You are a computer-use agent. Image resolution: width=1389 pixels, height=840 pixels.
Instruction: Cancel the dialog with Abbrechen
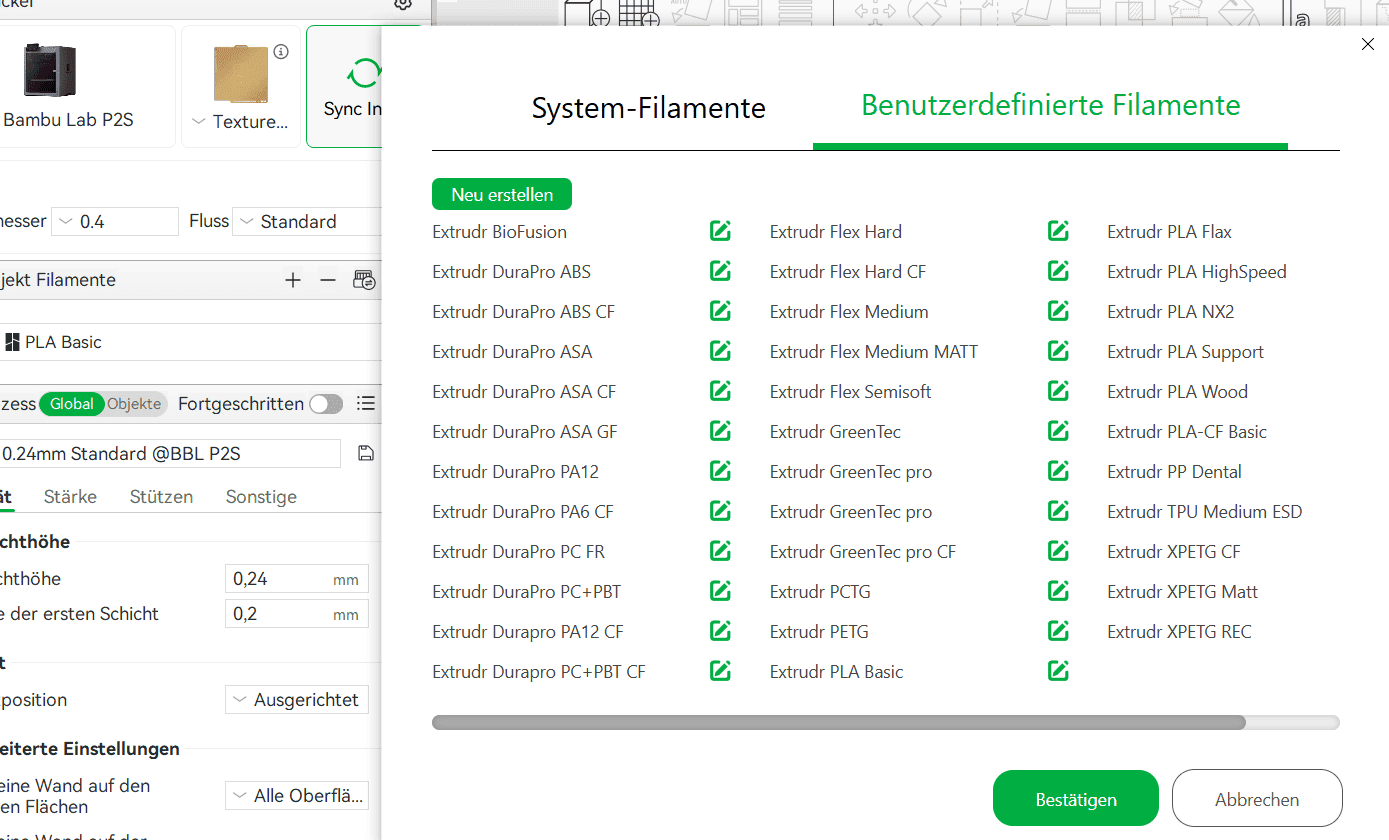[1257, 799]
